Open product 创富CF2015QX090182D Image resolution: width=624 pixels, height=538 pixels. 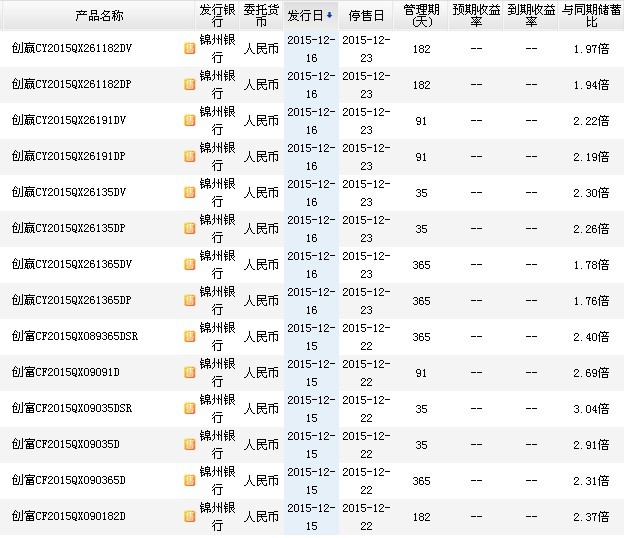[x=68, y=517]
